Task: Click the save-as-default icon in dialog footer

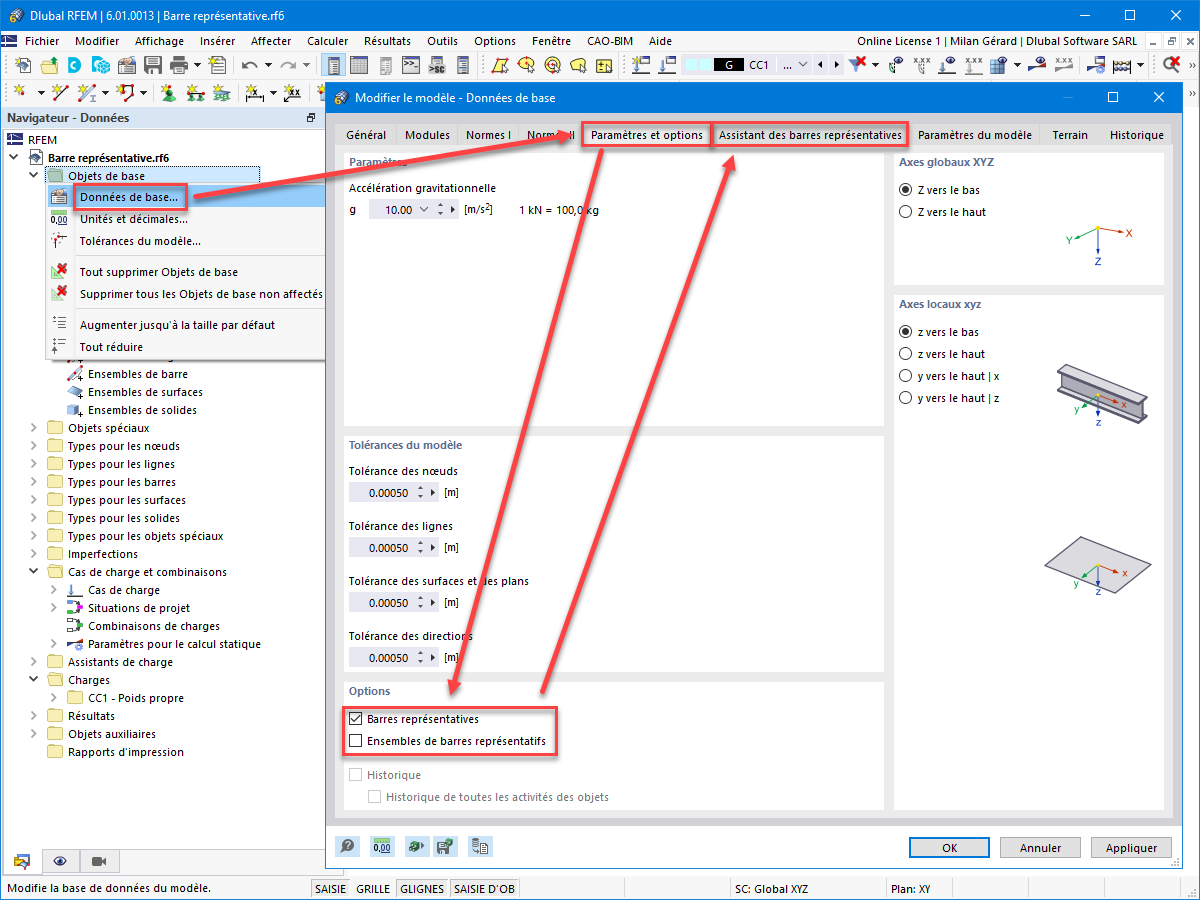Action: coord(446,846)
